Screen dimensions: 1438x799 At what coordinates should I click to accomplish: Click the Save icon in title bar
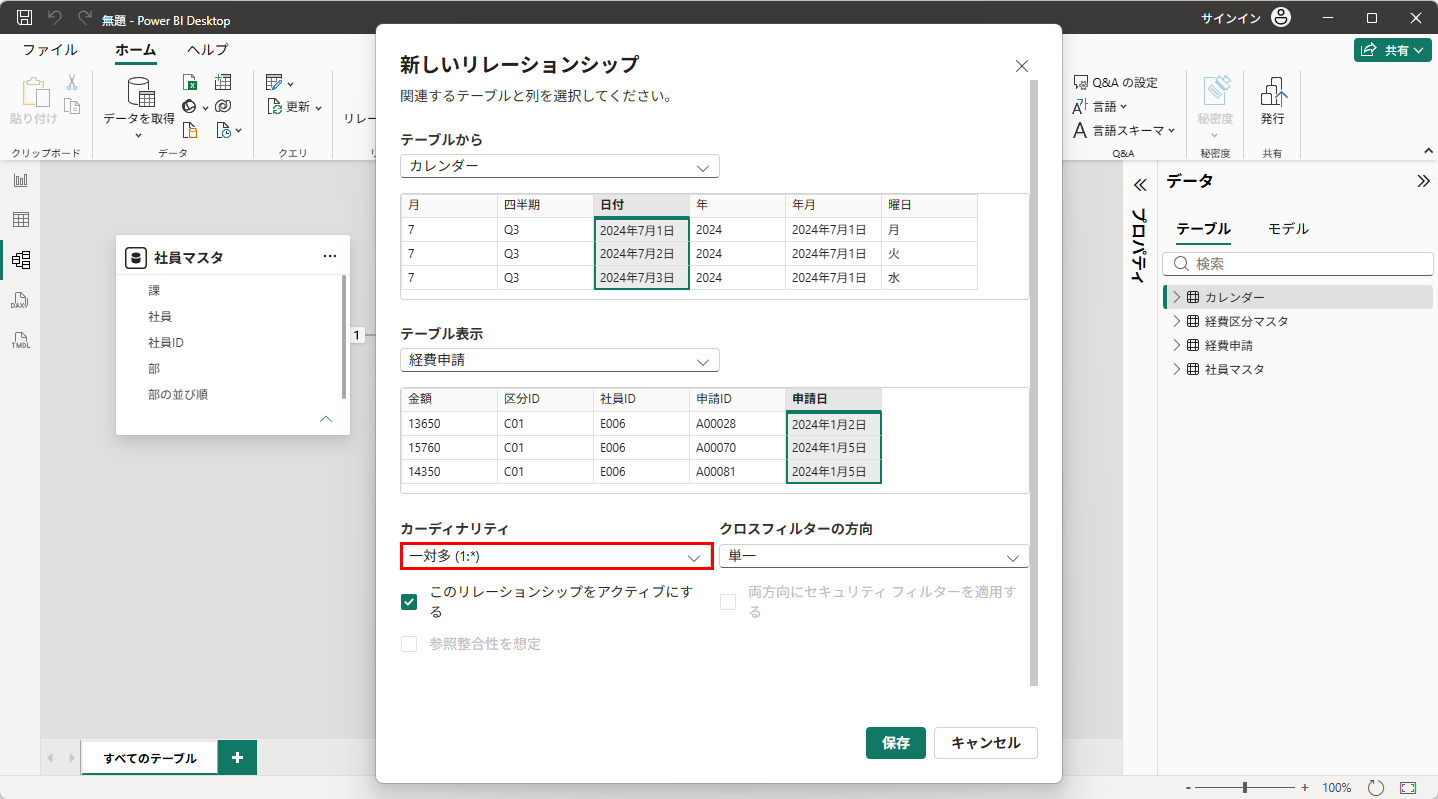click(25, 18)
